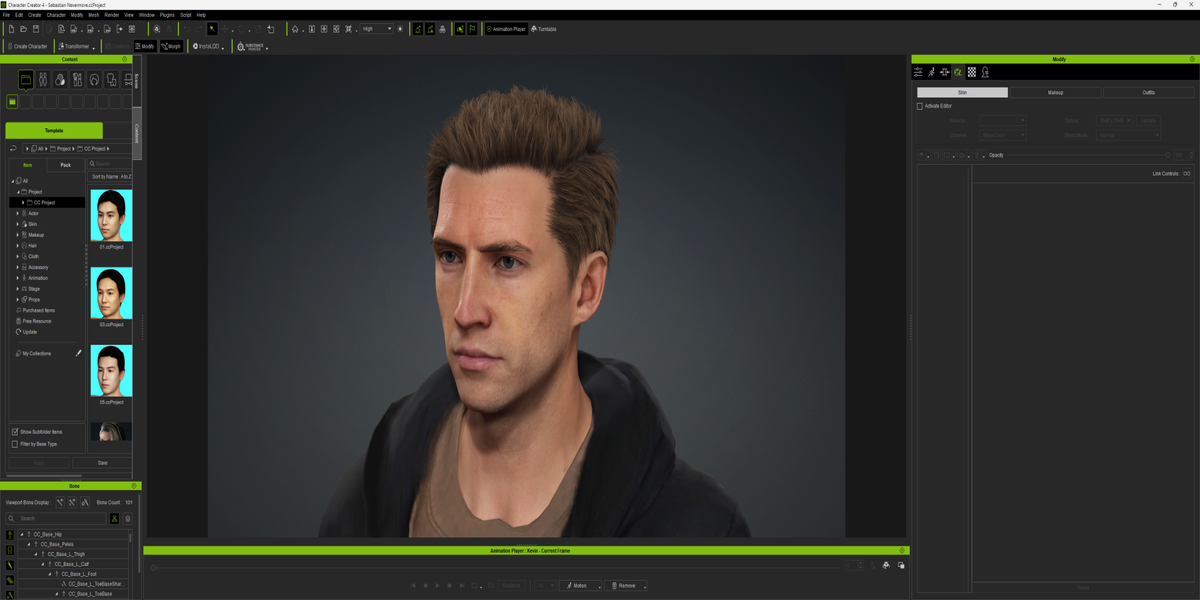Open the Plugins menu
The image size is (1200, 600).
167,15
